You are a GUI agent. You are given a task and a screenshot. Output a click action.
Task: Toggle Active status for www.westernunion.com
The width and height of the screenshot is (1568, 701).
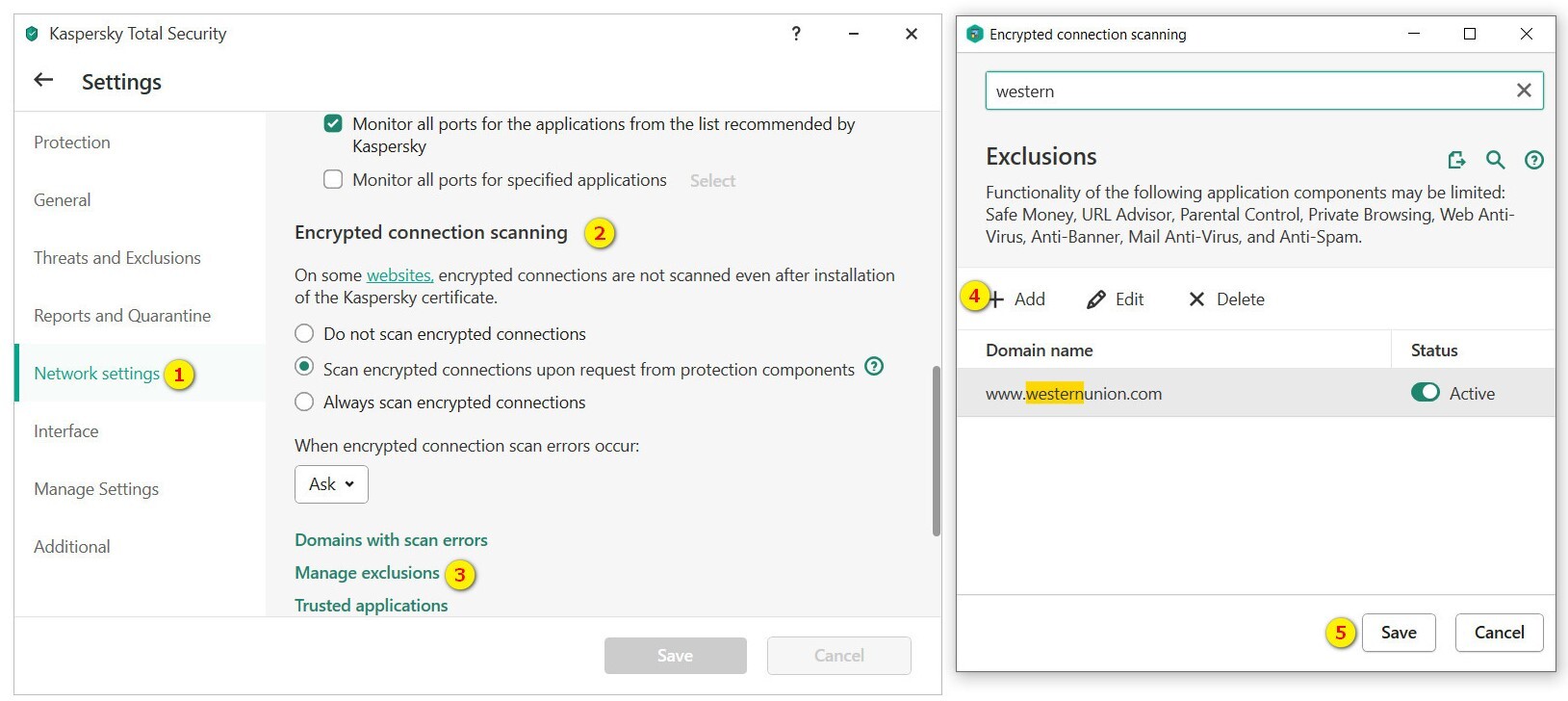click(x=1425, y=392)
